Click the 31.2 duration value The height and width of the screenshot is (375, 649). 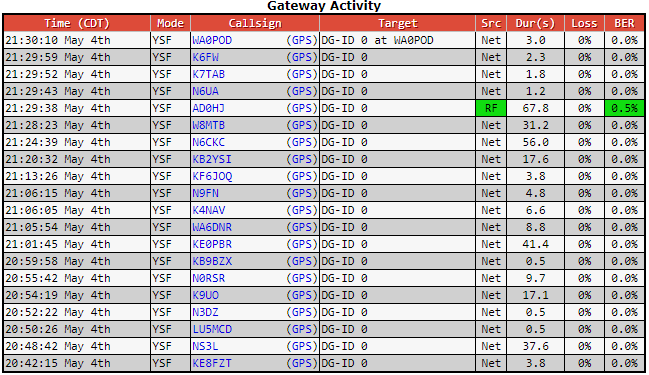pyautogui.click(x=535, y=125)
